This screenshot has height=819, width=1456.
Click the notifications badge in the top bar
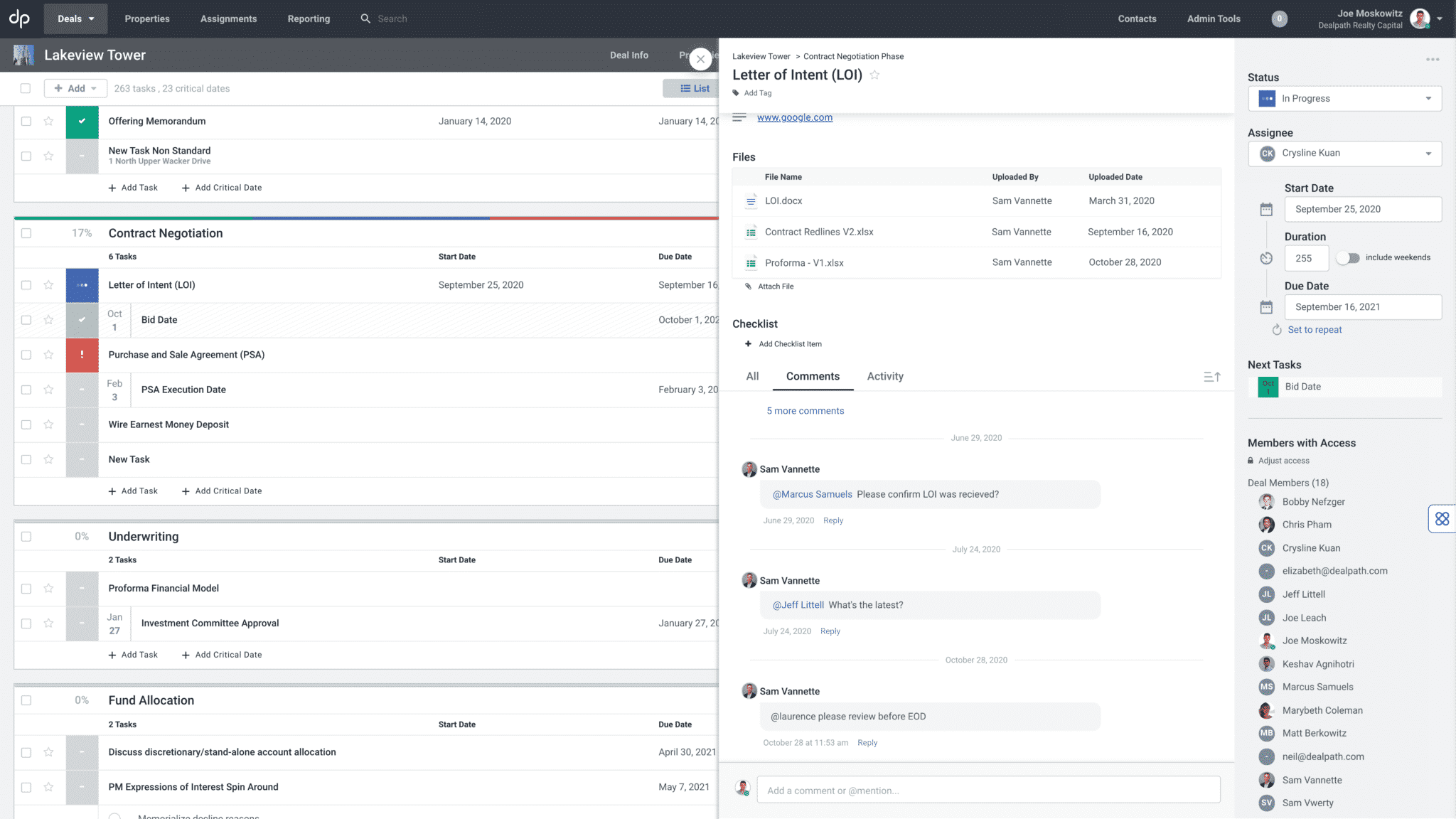[1279, 18]
